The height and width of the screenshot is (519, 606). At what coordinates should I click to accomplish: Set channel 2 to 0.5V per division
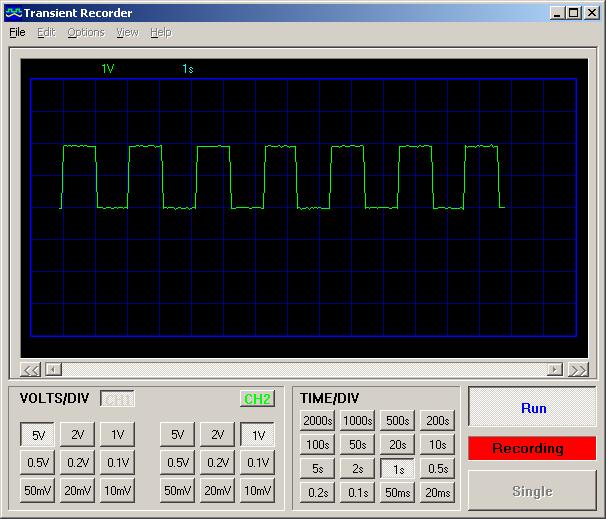(177, 463)
